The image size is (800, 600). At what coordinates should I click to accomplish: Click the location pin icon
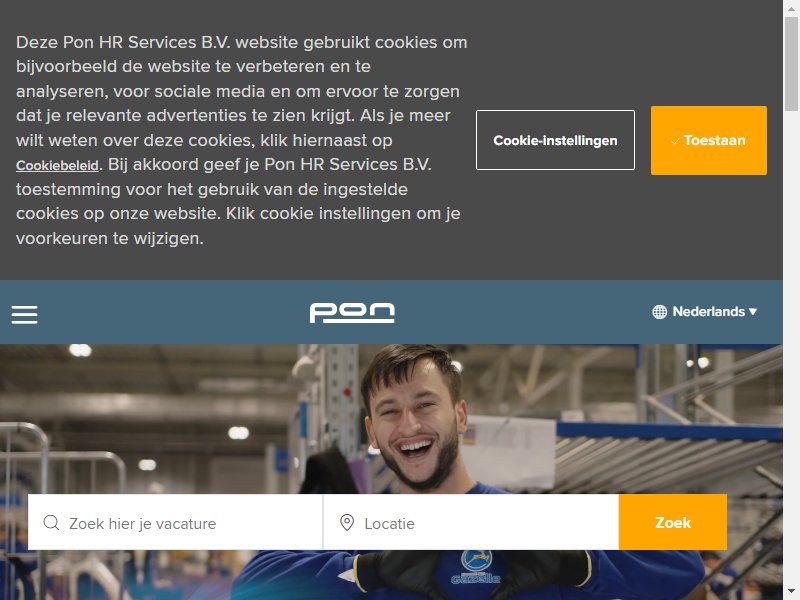(x=347, y=522)
